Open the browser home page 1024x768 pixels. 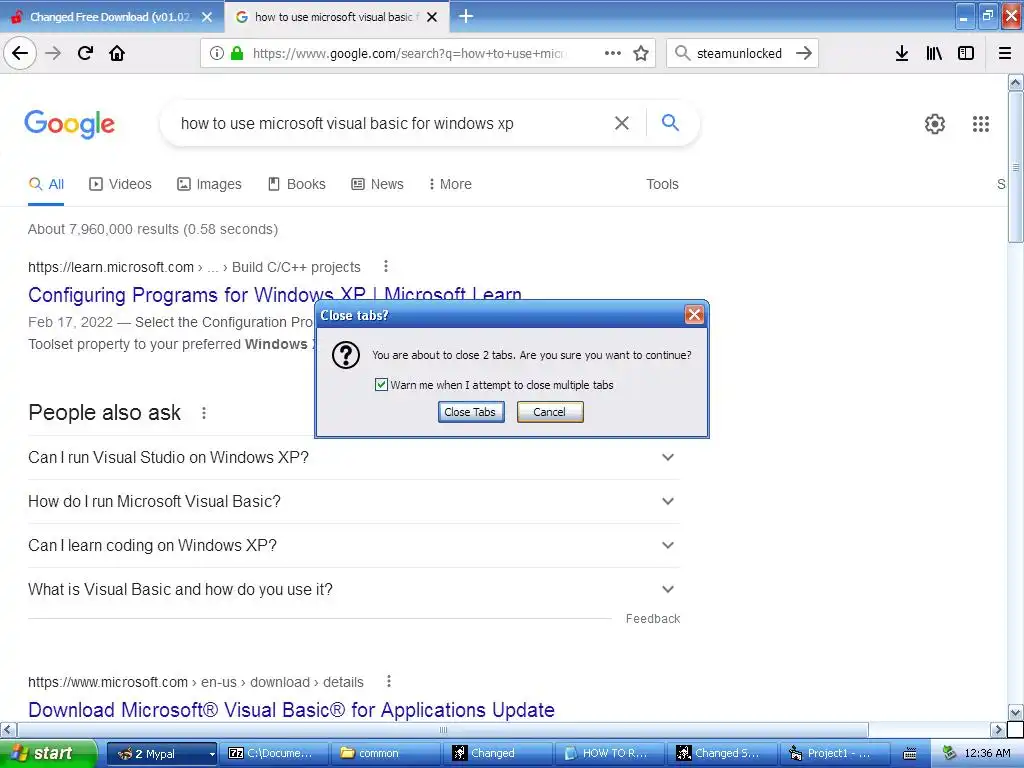(x=117, y=53)
